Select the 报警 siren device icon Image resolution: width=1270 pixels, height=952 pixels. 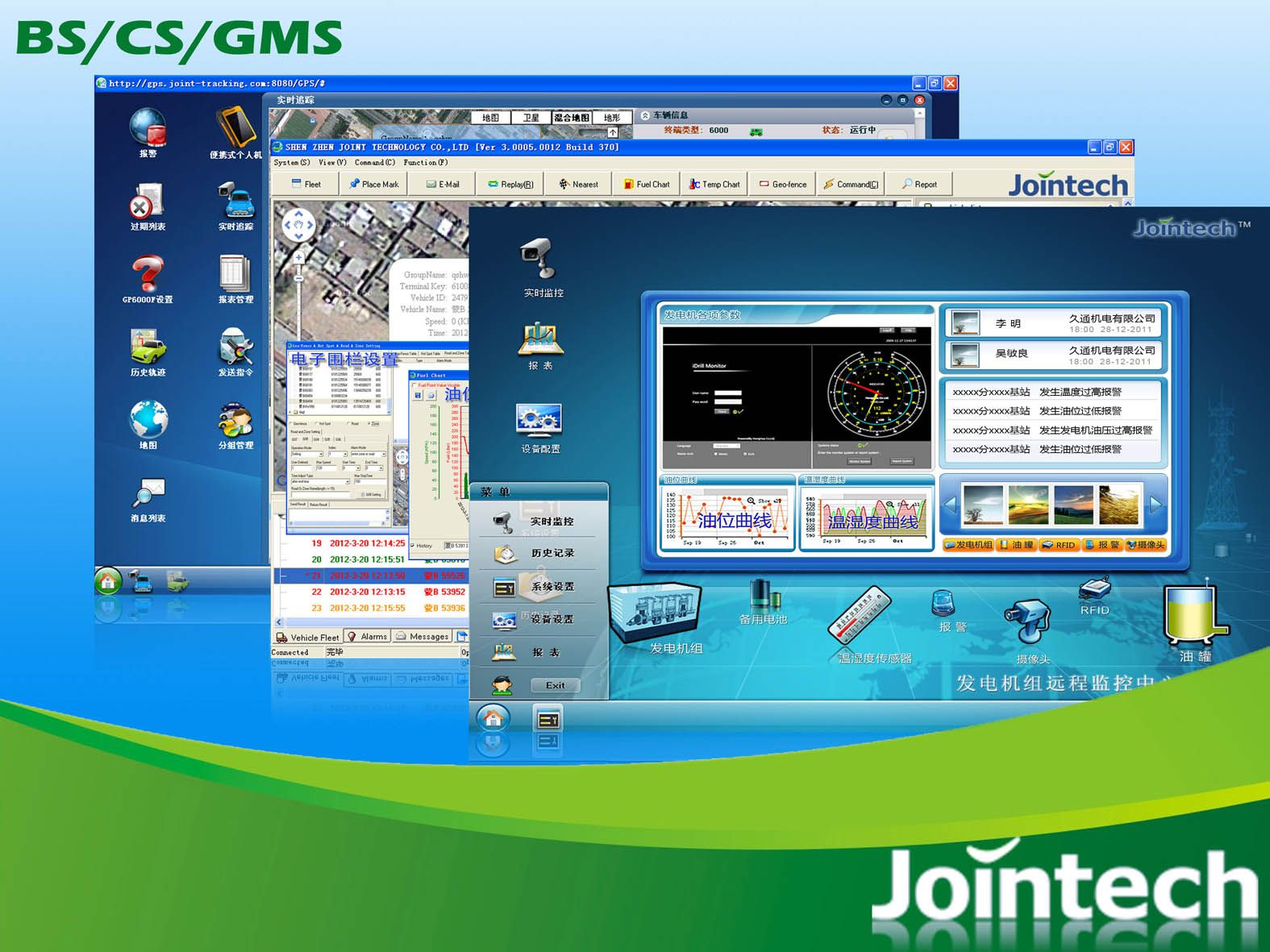point(946,611)
